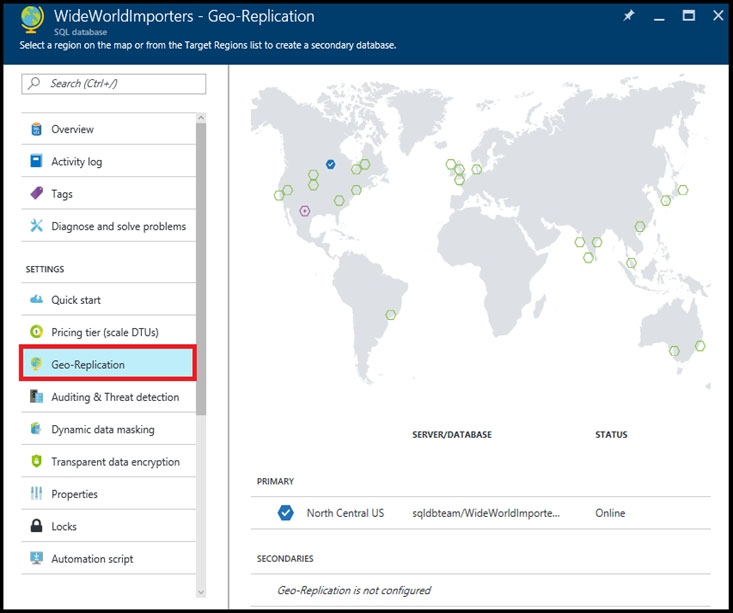Click 'Geo-Replication is not configured' text

[x=353, y=590]
